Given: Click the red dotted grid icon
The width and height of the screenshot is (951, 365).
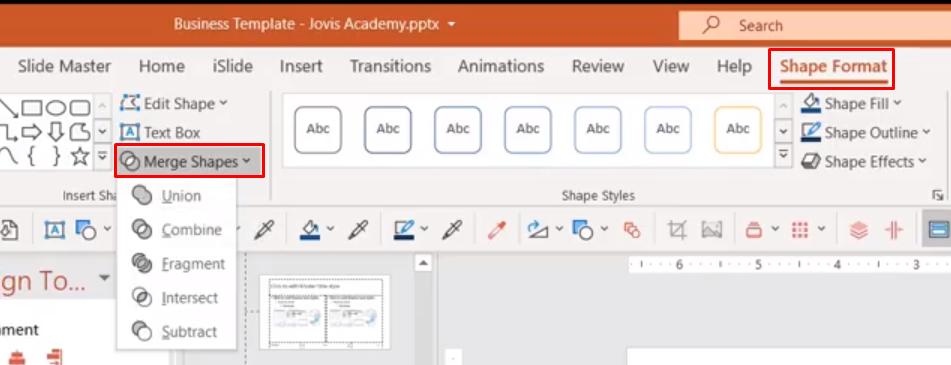Looking at the screenshot, I should [x=801, y=230].
